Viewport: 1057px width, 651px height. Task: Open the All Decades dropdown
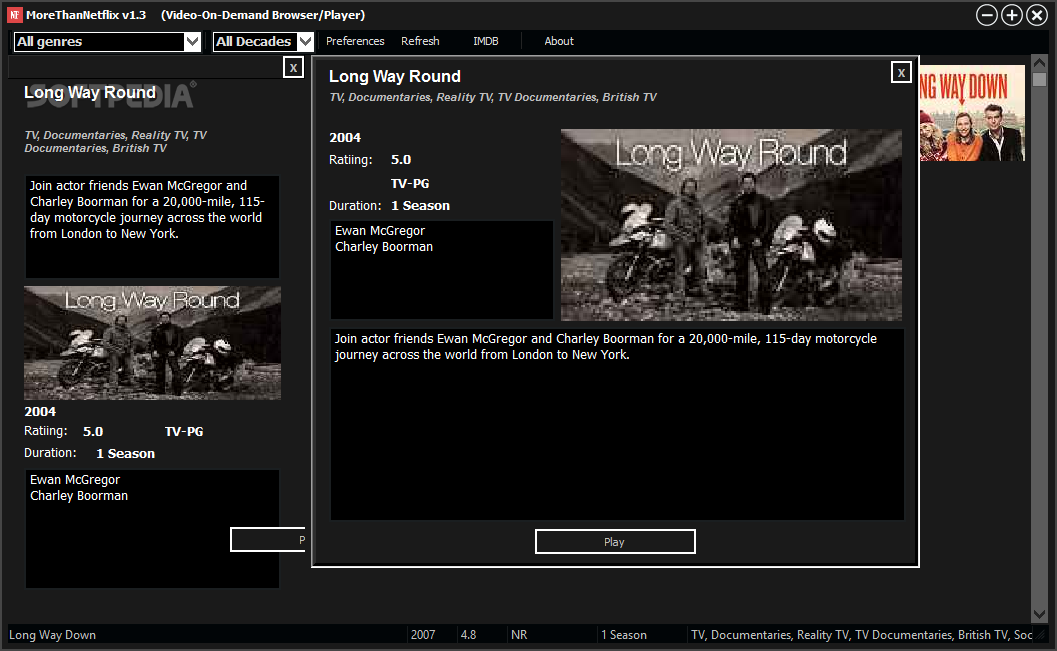pos(264,42)
